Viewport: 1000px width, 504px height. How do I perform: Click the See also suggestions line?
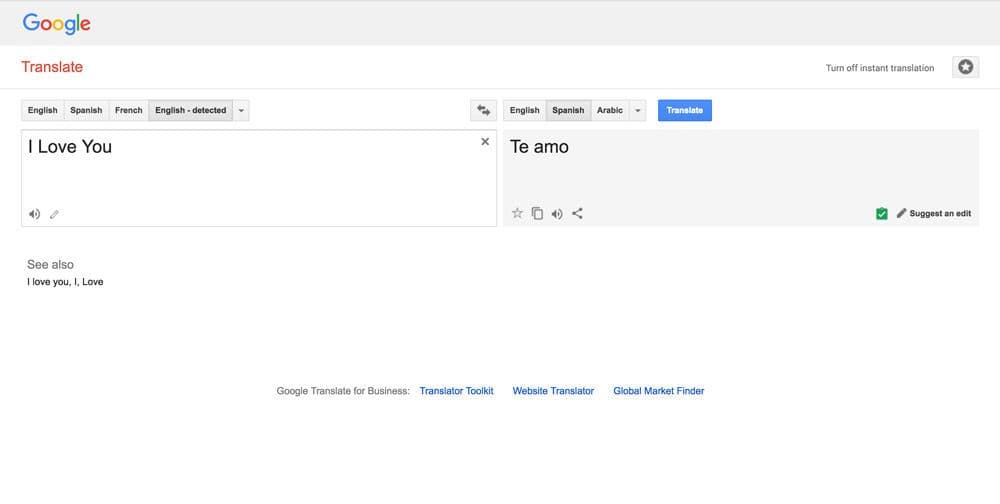pyautogui.click(x=65, y=282)
